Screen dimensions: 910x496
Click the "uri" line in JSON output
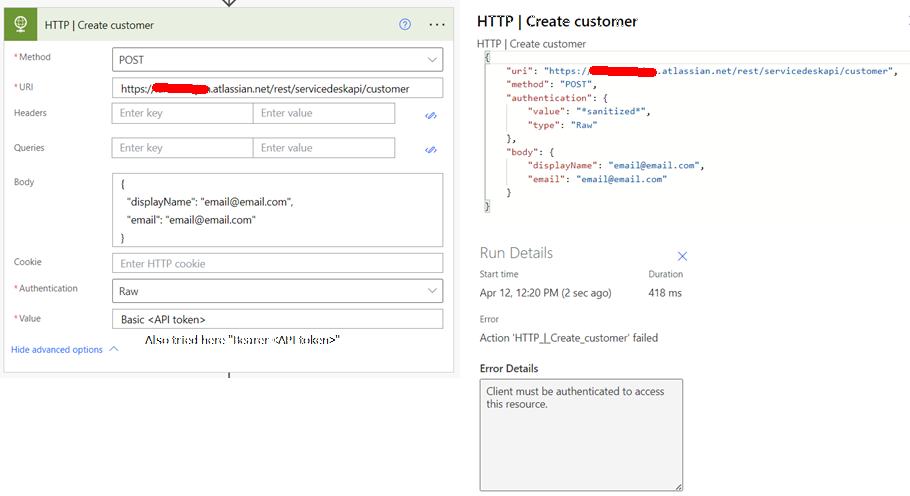[x=702, y=71]
